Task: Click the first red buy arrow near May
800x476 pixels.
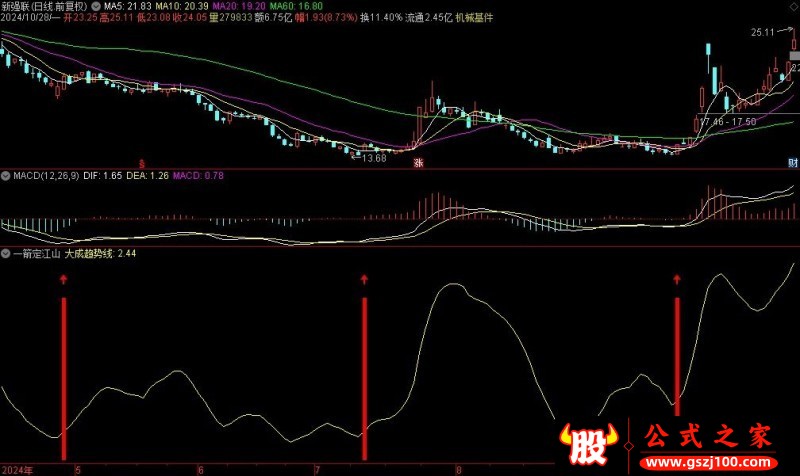Action: coord(64,279)
